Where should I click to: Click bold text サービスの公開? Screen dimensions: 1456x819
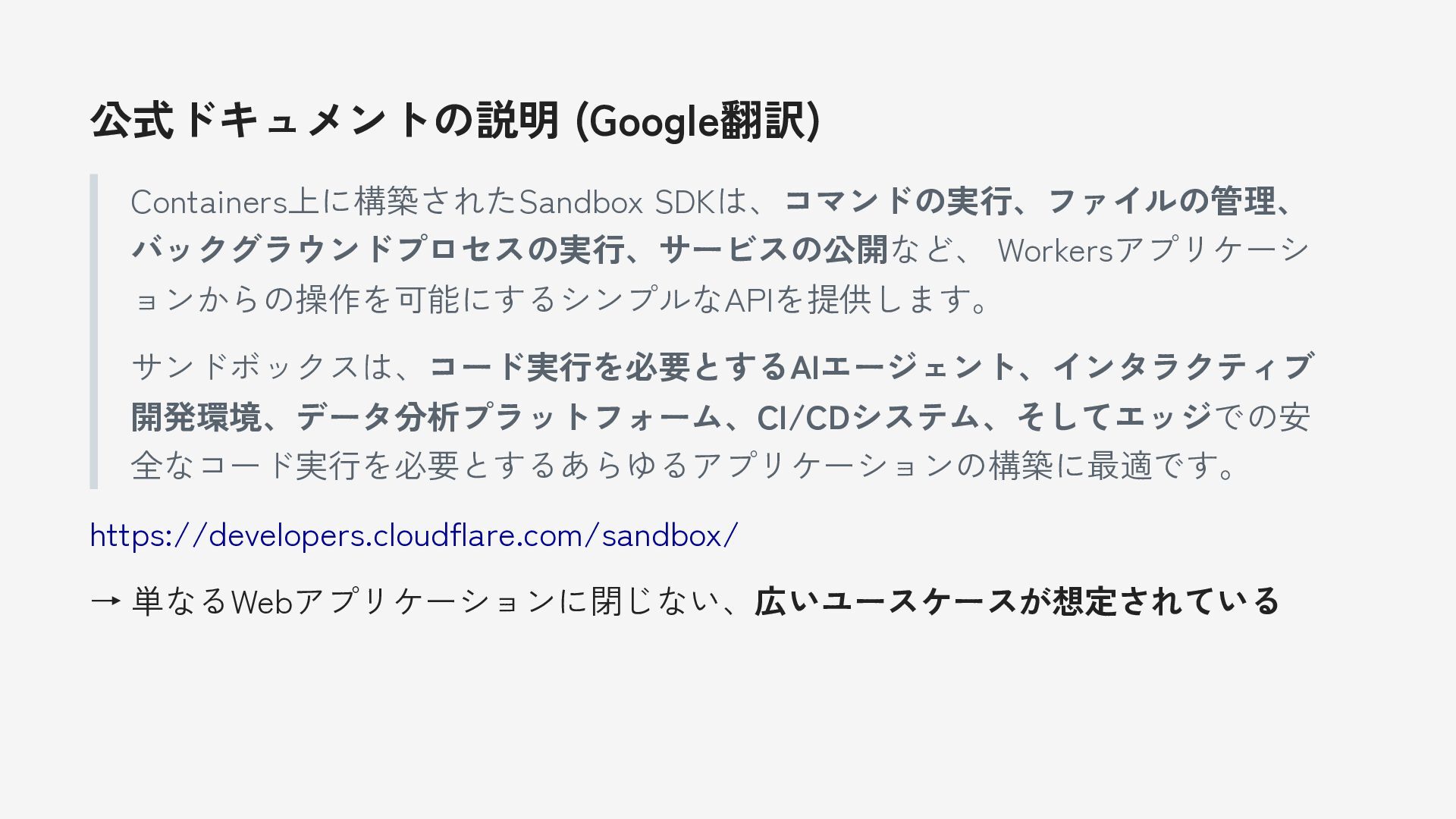pyautogui.click(x=773, y=249)
